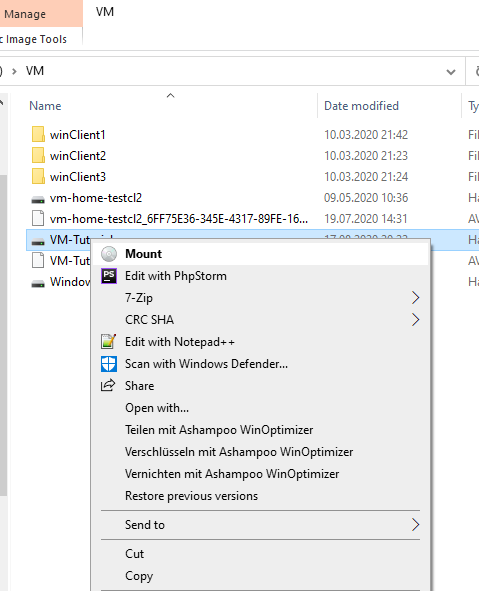The image size is (479, 591).
Task: Click the Windows Defender shield icon
Action: click(x=109, y=364)
